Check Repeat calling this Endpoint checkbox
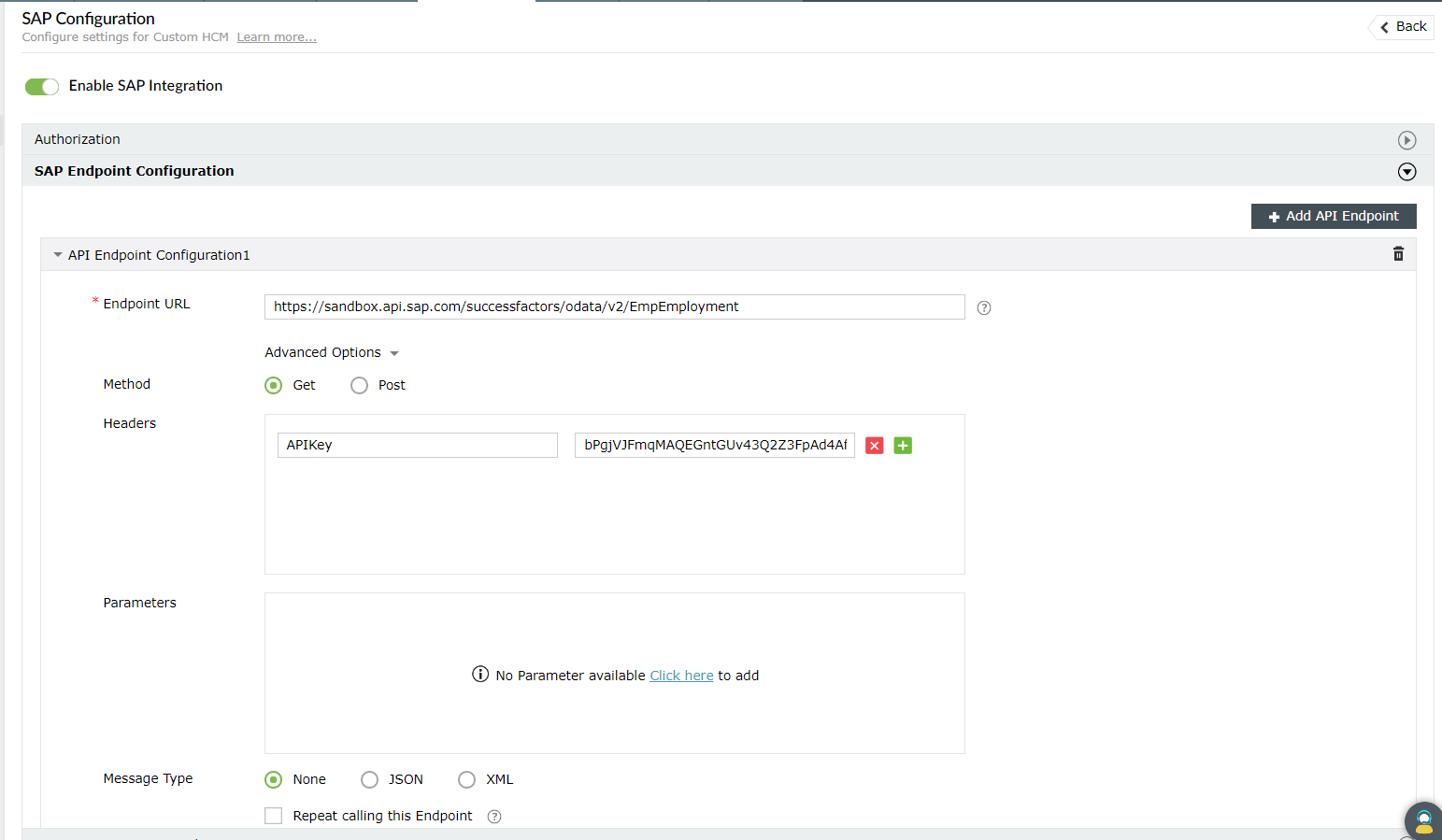 274,817
